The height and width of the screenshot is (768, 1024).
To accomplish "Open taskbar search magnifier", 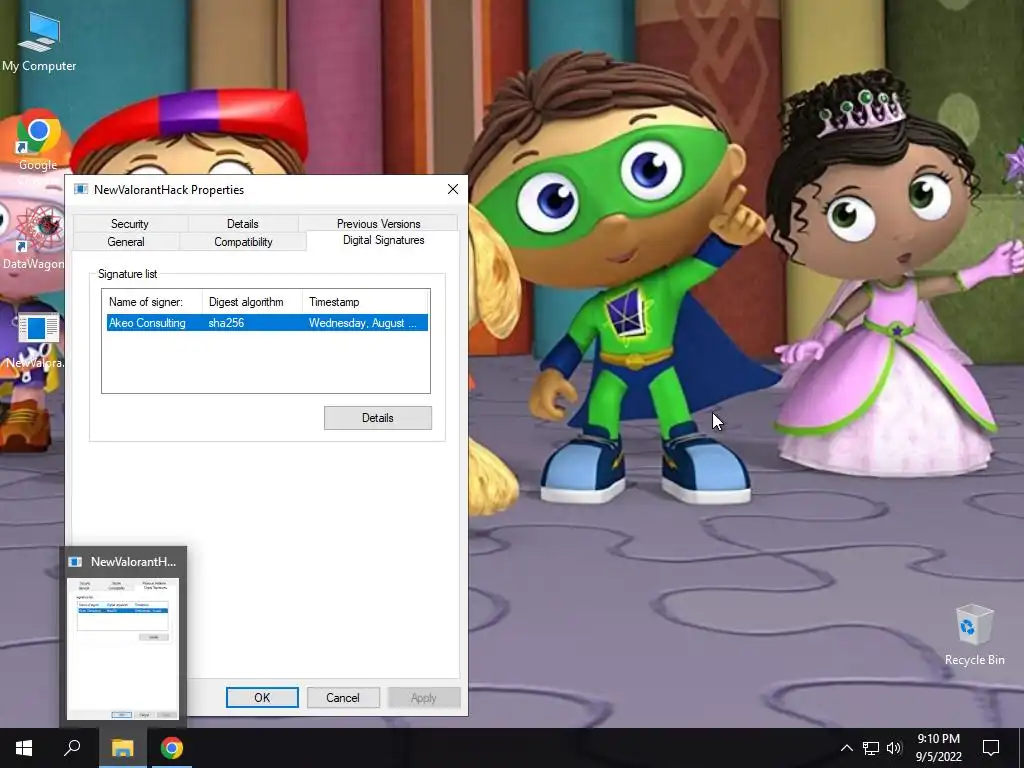I will pos(72,748).
